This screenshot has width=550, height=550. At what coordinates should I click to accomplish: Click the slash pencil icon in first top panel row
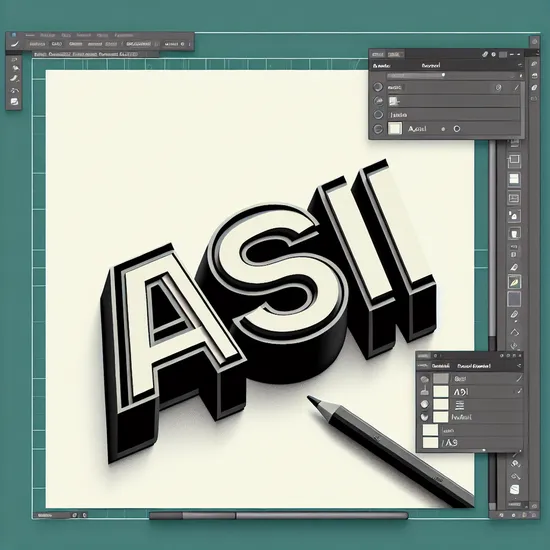(x=516, y=88)
